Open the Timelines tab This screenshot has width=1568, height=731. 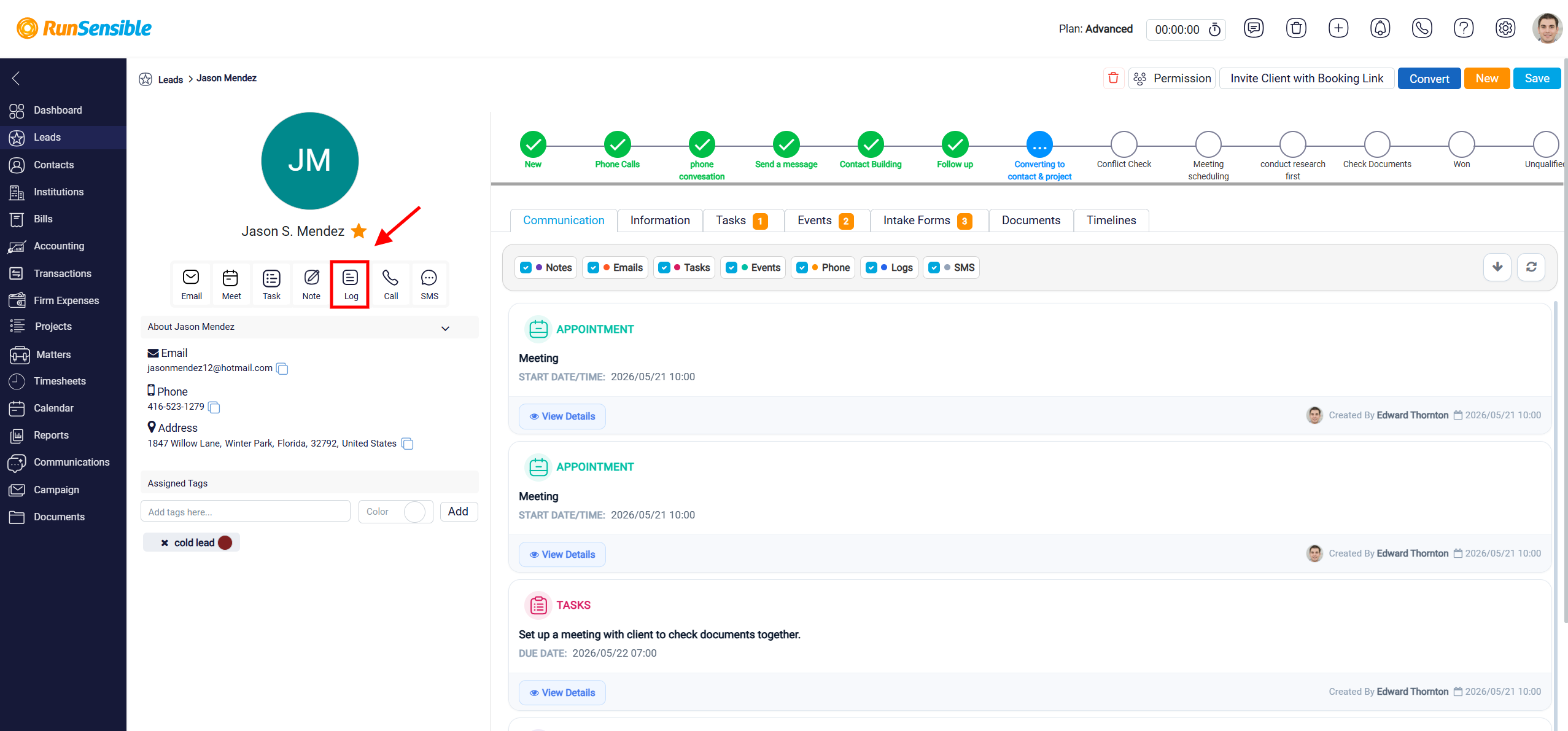pos(1111,221)
